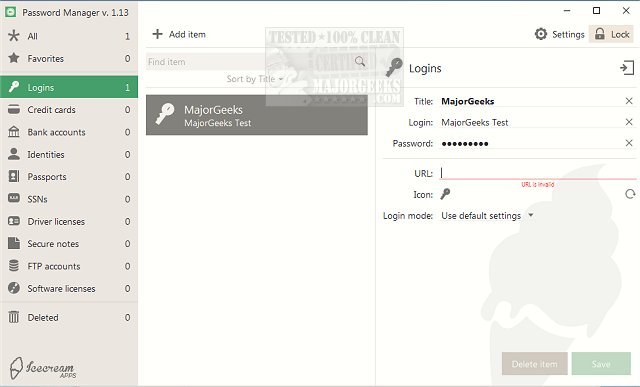Lock the password vault
Screen dimensions: 640x387
pos(611,34)
